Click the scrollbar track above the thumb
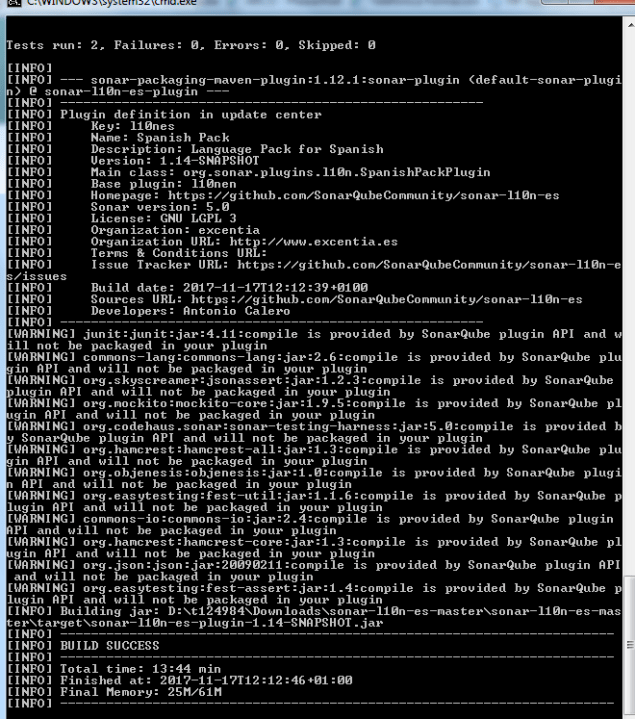This screenshot has width=635, height=719. point(630,303)
